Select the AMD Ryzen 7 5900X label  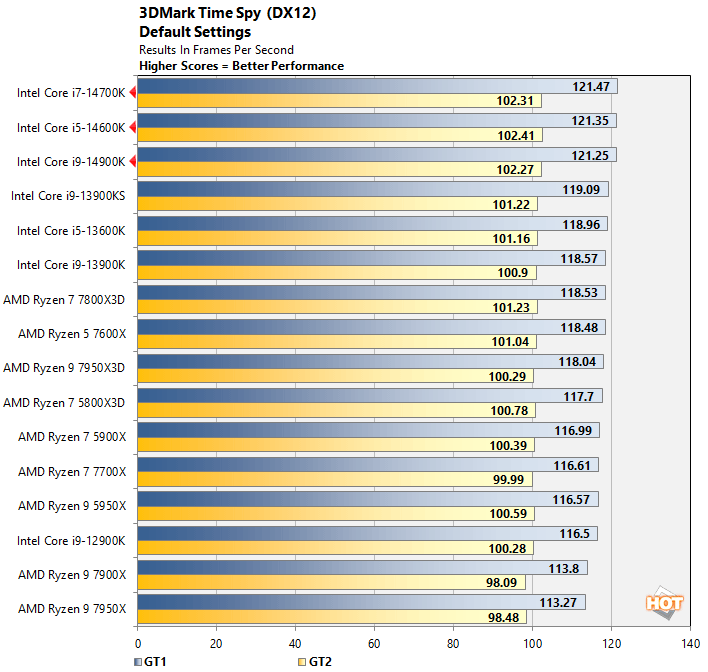point(72,436)
